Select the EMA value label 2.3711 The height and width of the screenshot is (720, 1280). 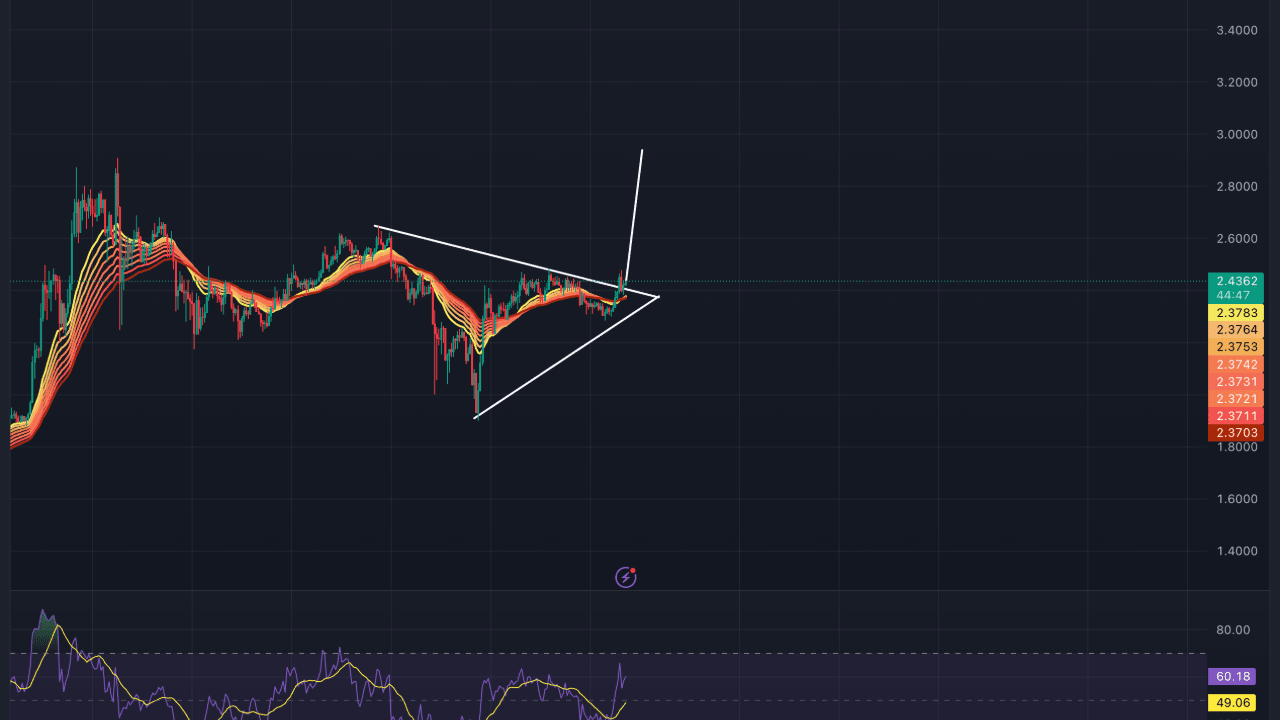click(1236, 416)
